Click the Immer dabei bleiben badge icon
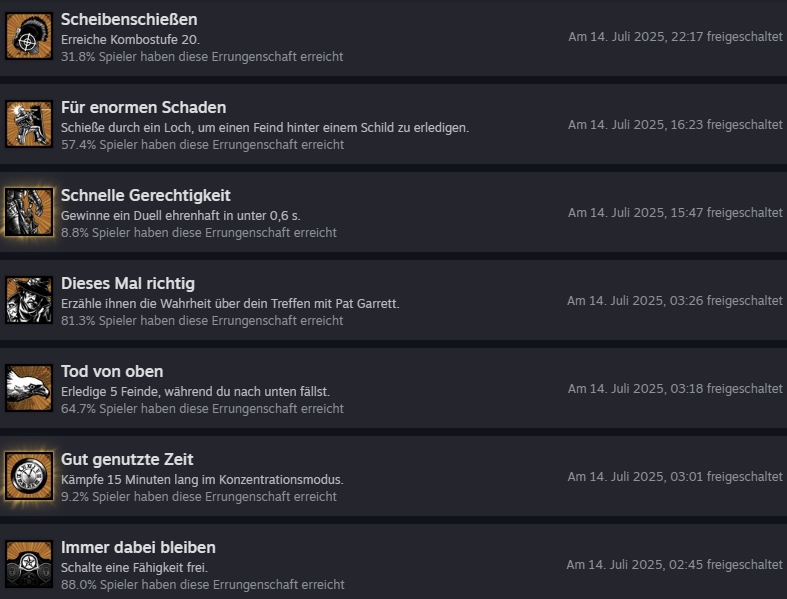 tap(29, 564)
